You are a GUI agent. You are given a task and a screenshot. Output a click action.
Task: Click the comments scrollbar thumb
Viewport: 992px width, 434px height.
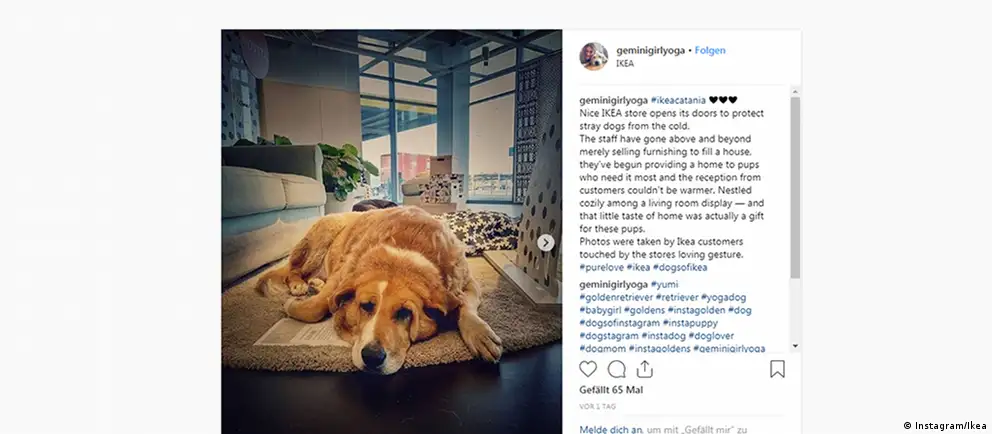795,188
